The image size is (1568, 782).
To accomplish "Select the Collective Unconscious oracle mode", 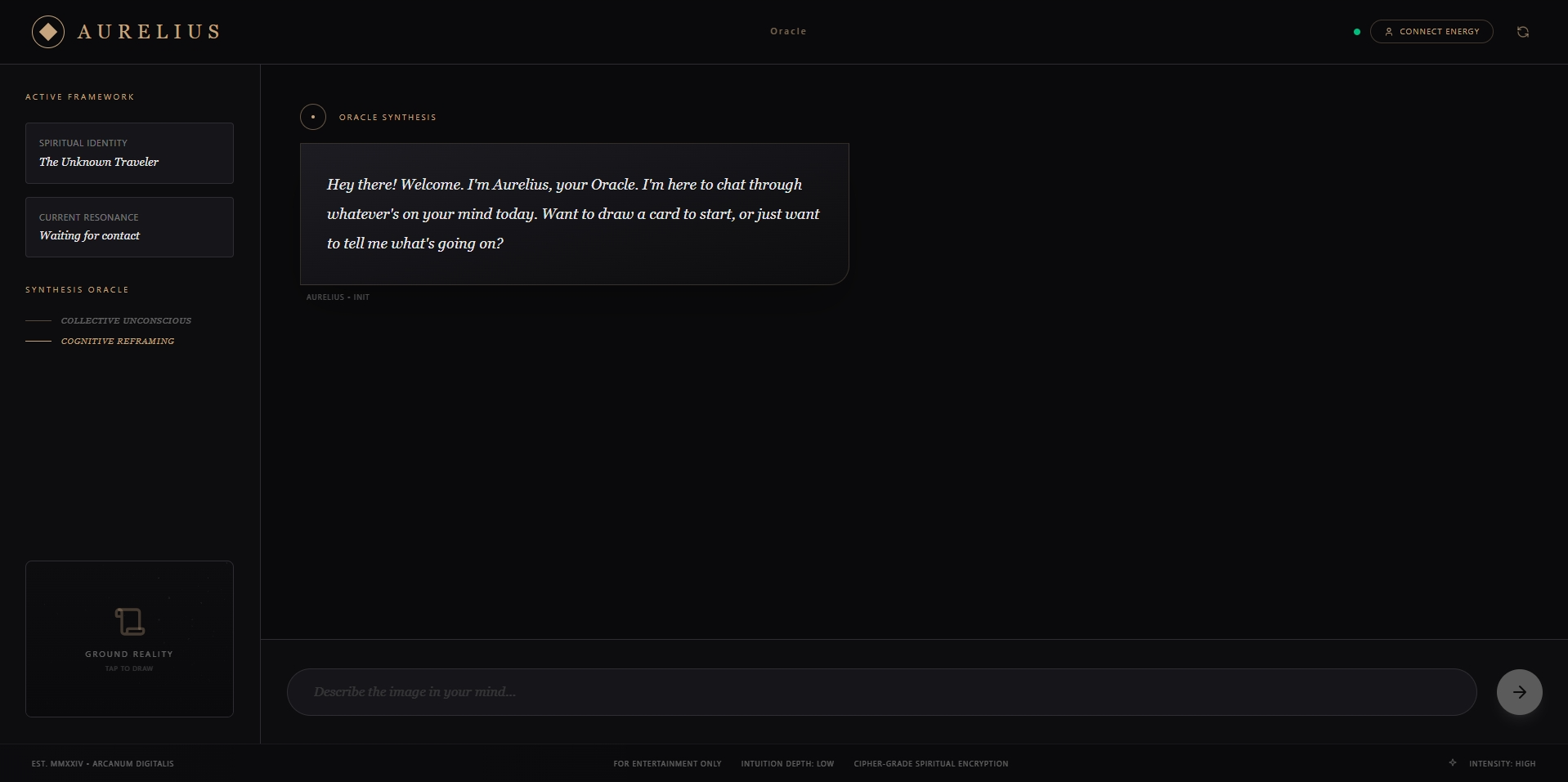I will tap(126, 320).
